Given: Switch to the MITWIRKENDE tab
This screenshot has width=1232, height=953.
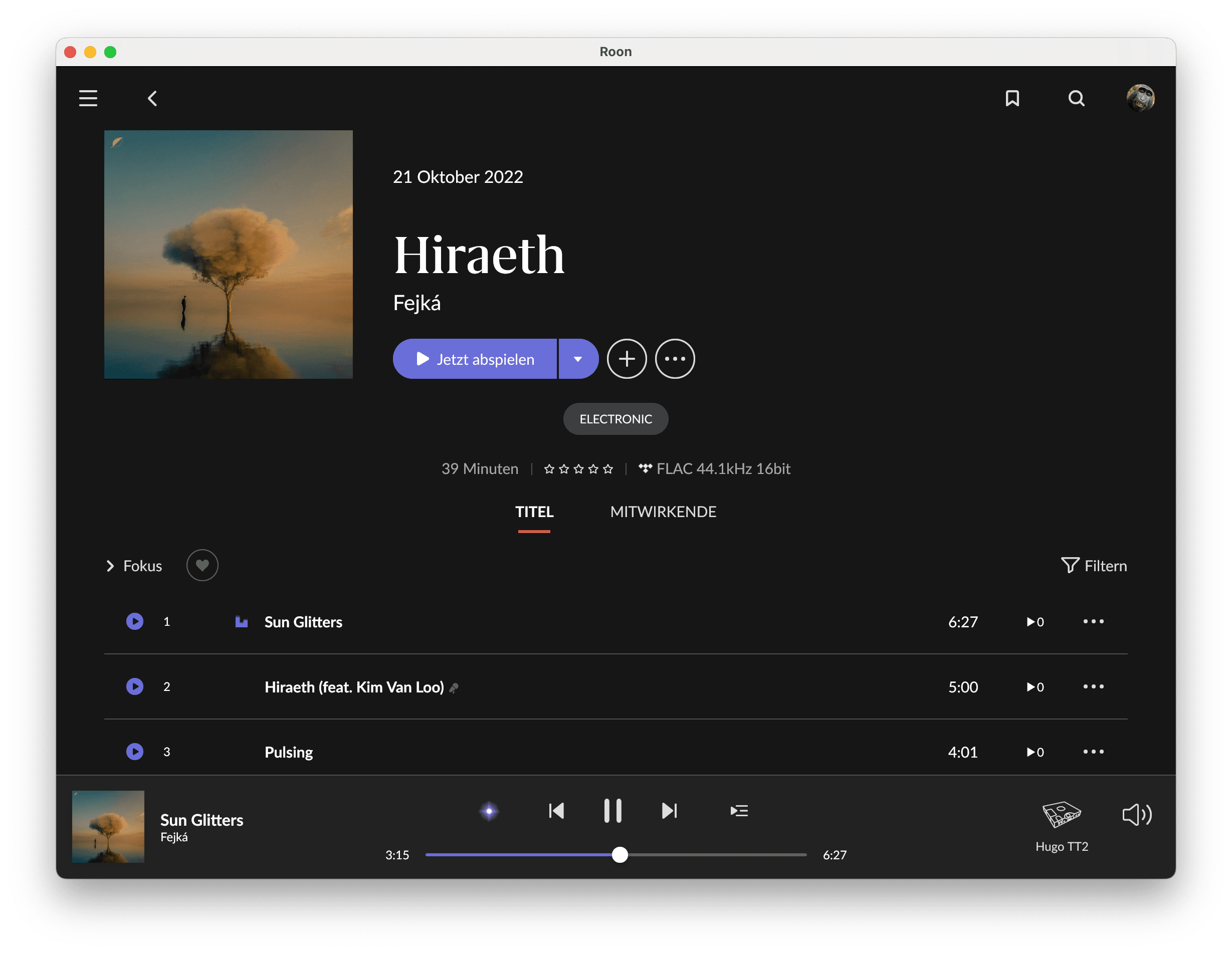Looking at the screenshot, I should tap(663, 512).
